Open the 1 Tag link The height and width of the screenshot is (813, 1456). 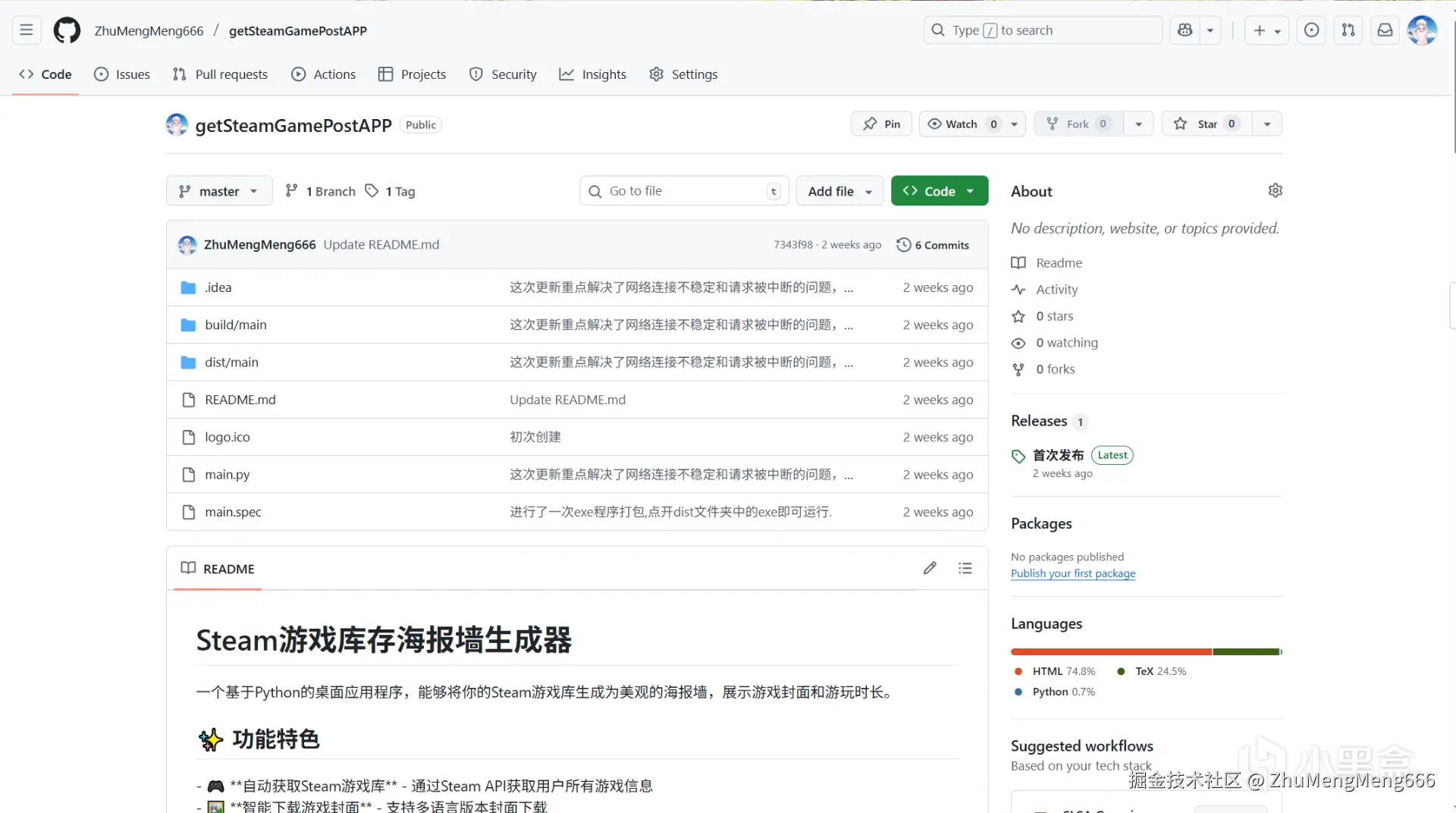pyautogui.click(x=390, y=191)
